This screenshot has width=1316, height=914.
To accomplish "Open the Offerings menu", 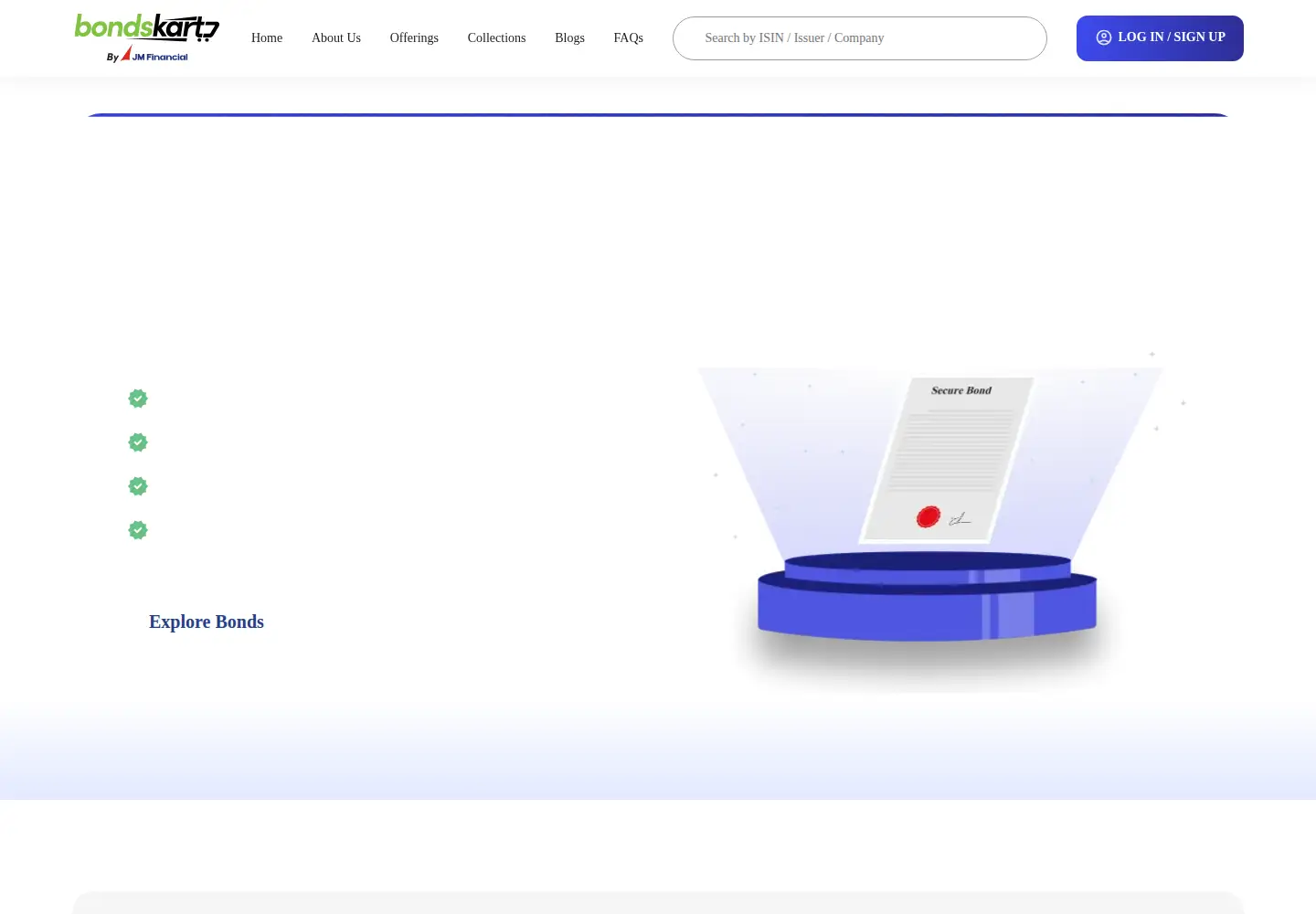I will coord(414,37).
